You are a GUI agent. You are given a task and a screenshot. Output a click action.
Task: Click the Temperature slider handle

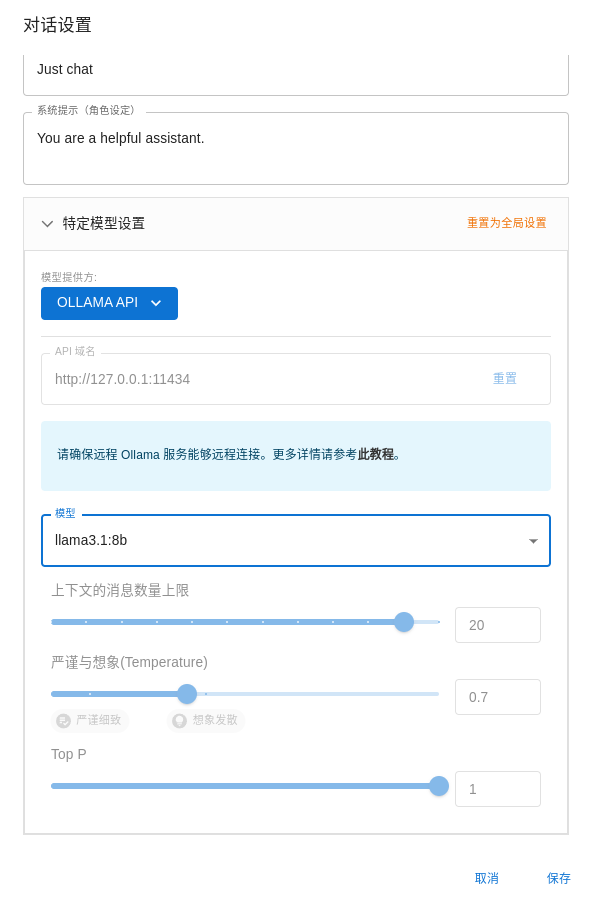[x=187, y=694]
